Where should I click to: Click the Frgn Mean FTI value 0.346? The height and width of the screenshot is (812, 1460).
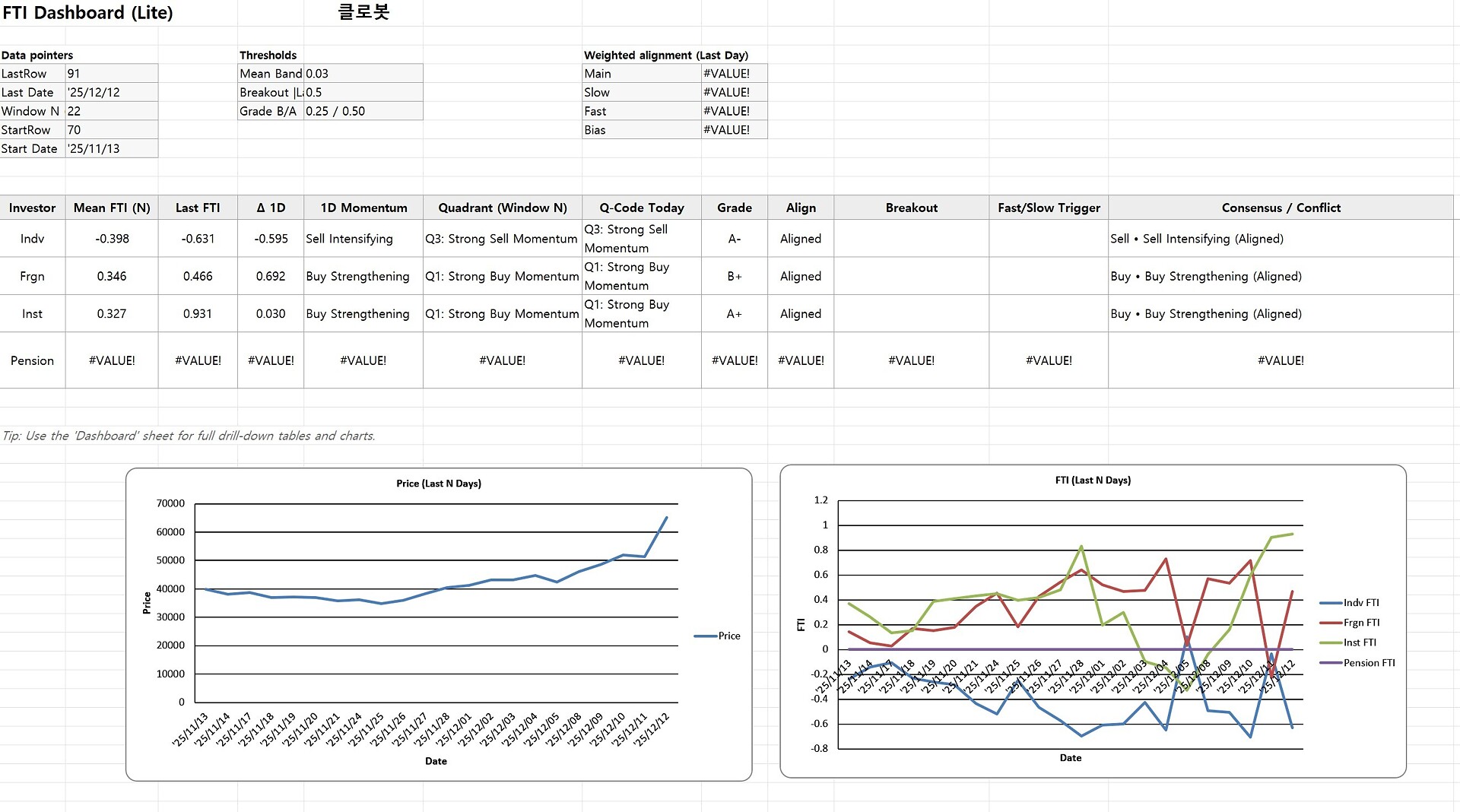[x=112, y=276]
